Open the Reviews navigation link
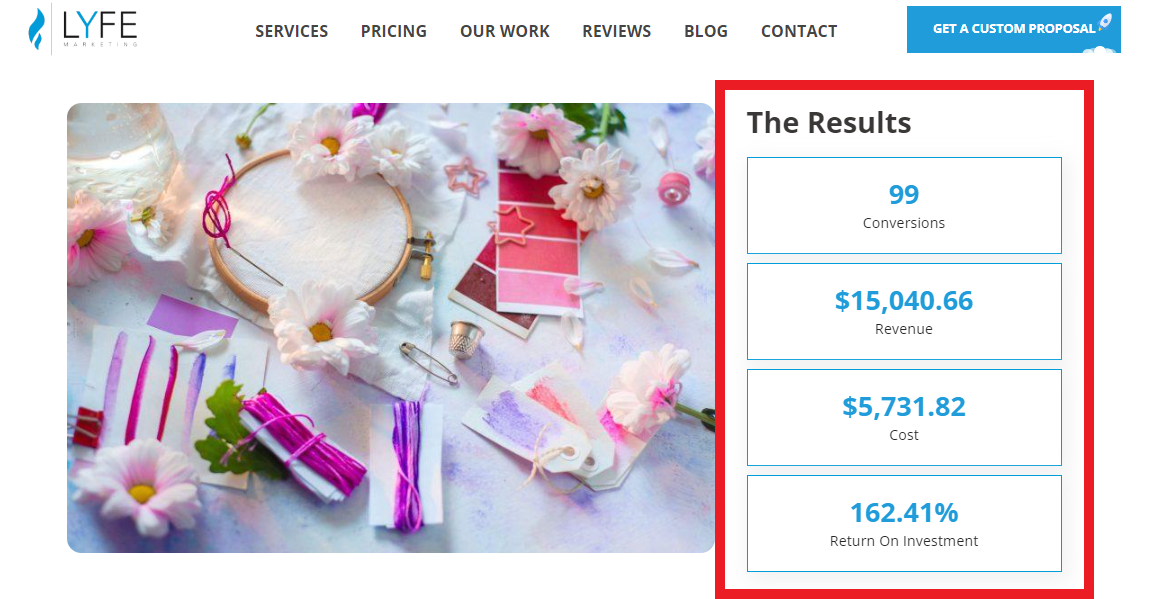The image size is (1155, 599). [617, 31]
